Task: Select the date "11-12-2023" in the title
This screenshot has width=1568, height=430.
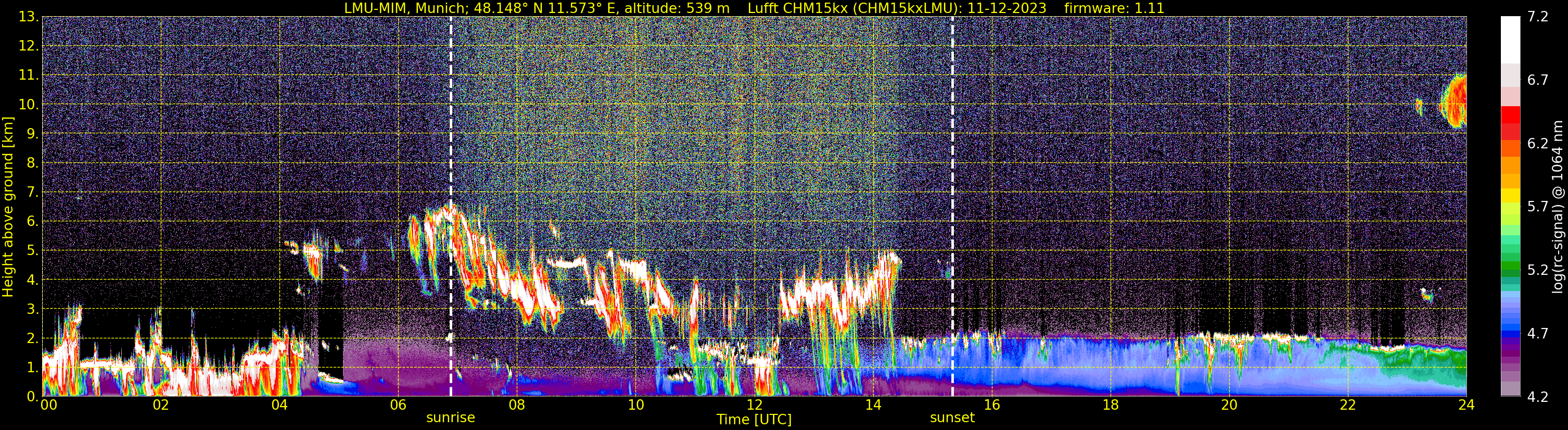Action: pos(1007,8)
